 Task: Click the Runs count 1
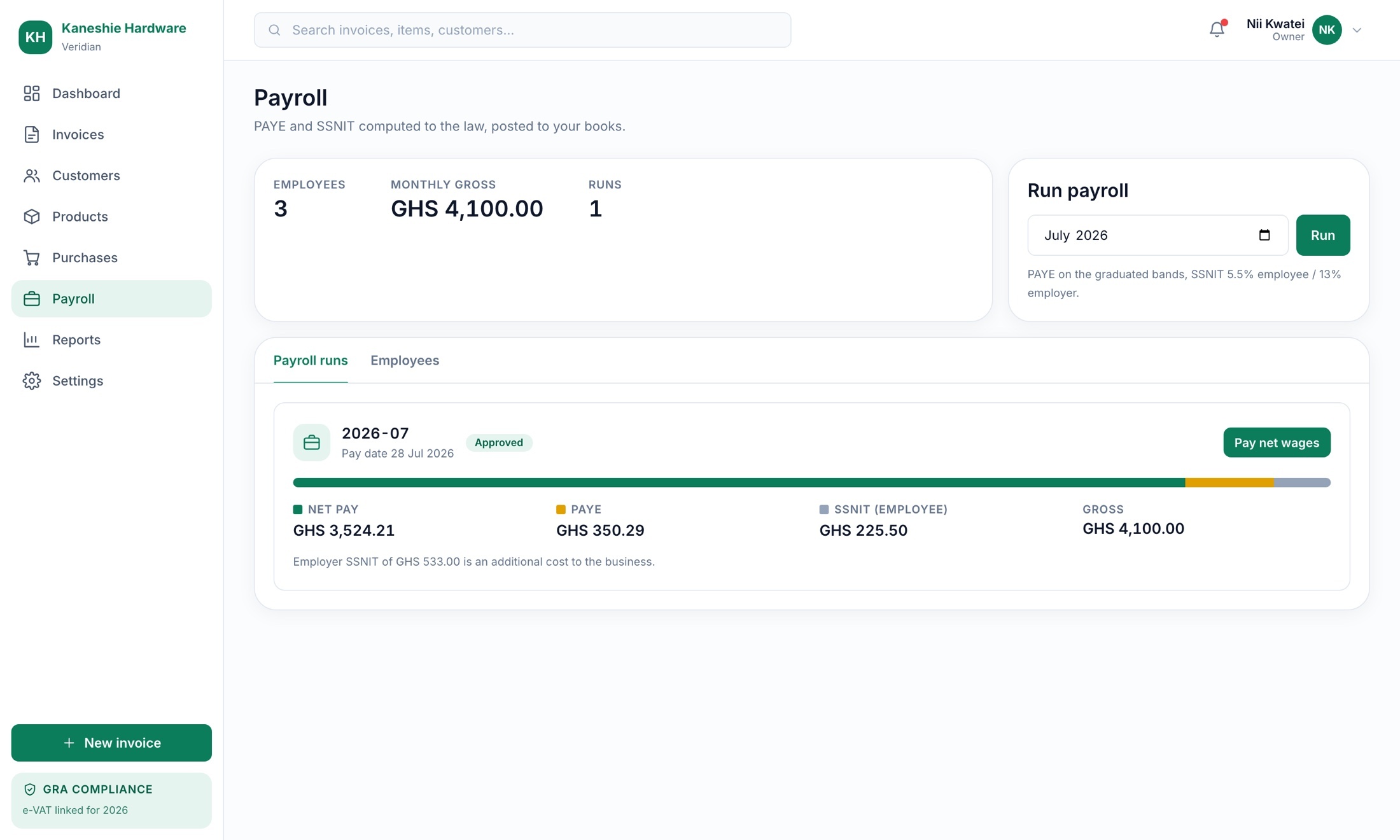595,209
